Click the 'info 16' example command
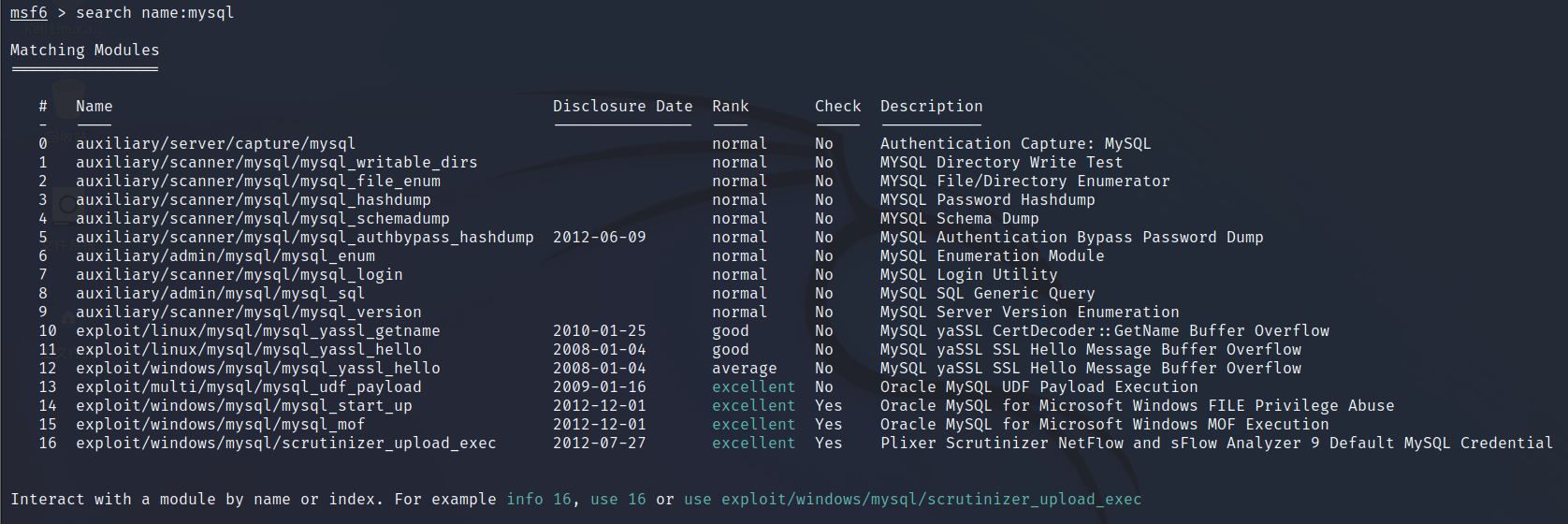The image size is (1568, 524). point(539,500)
